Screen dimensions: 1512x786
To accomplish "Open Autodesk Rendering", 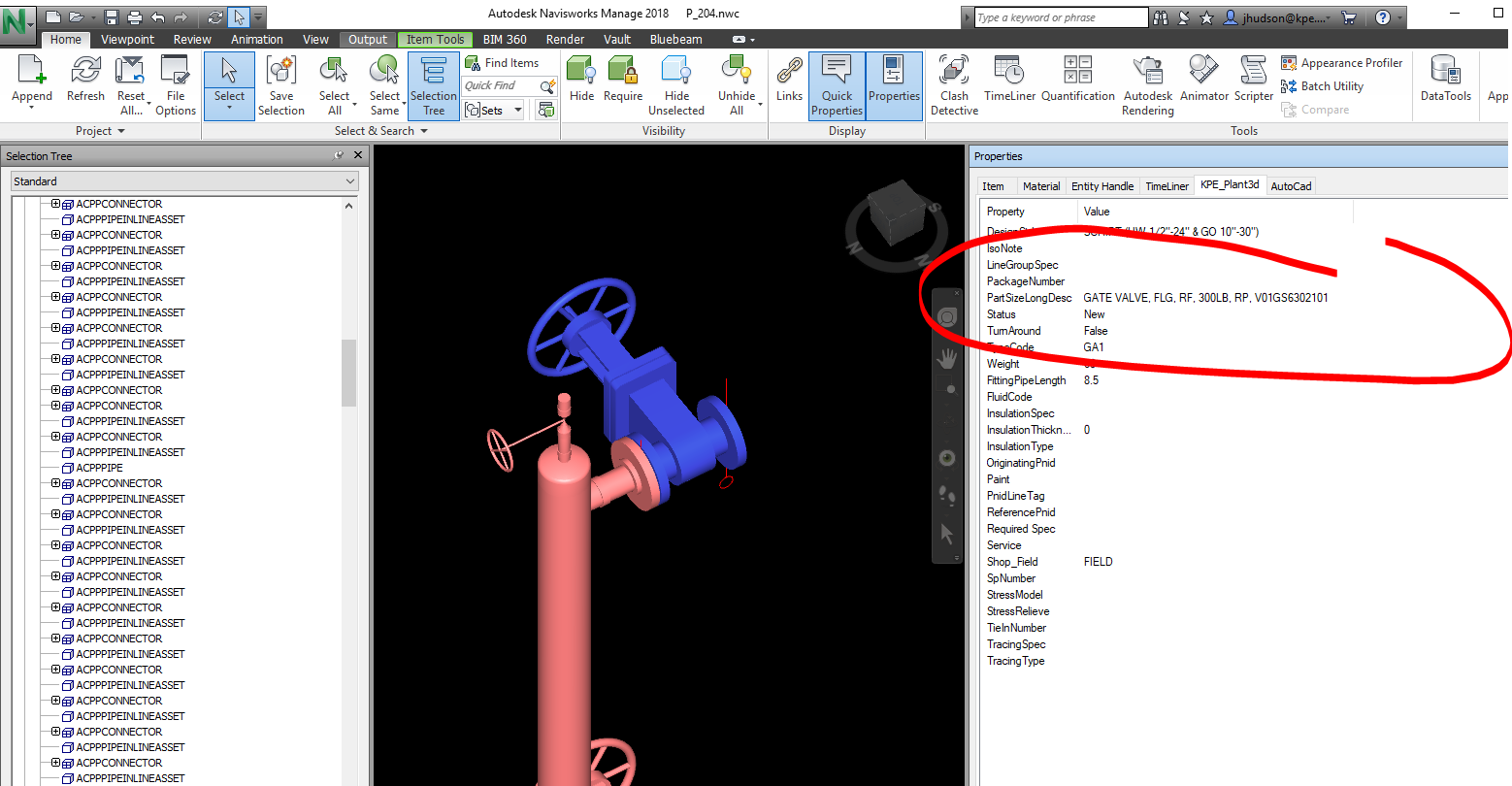I will (1147, 85).
